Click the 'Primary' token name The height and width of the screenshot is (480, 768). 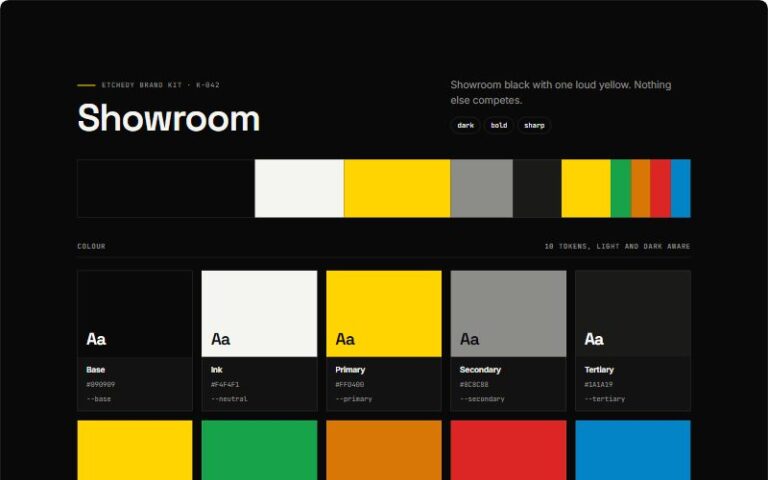[350, 370]
